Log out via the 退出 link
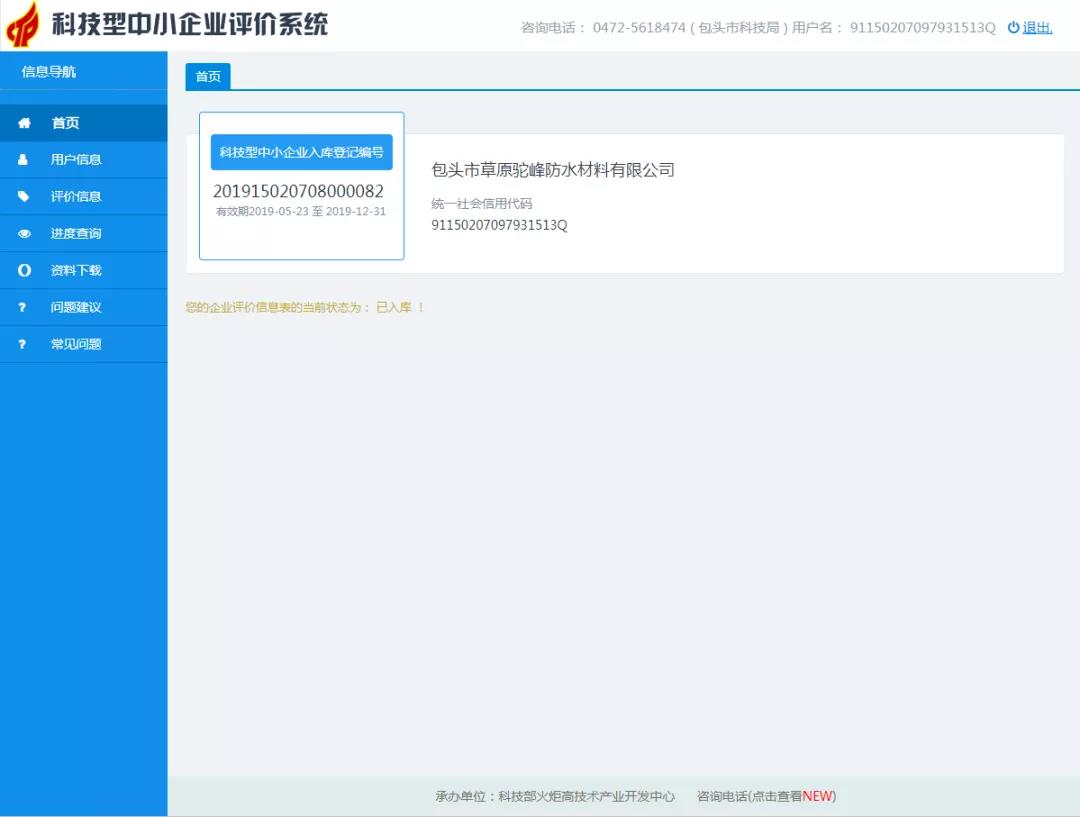1080x817 pixels. tap(1037, 28)
